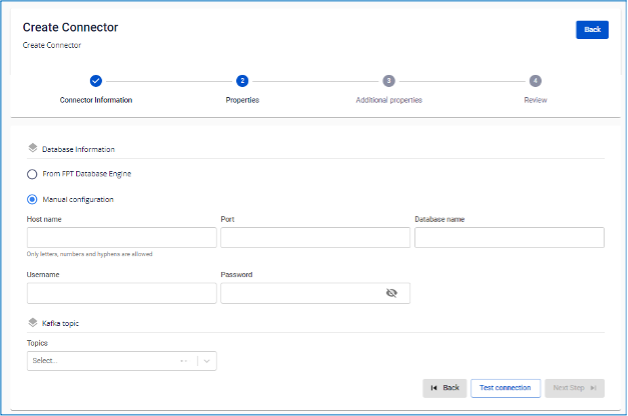Click the Database Information layers icon
Viewport: 628px width, 416px height.
pyautogui.click(x=33, y=148)
